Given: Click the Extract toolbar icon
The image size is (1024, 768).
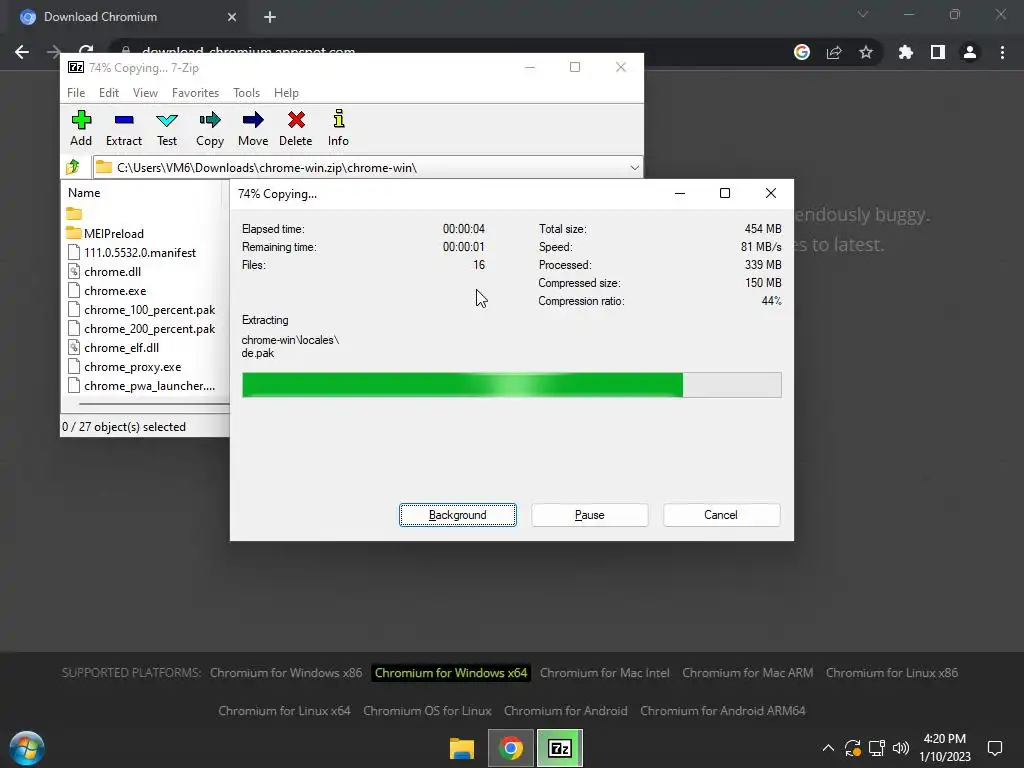Looking at the screenshot, I should tap(123, 120).
